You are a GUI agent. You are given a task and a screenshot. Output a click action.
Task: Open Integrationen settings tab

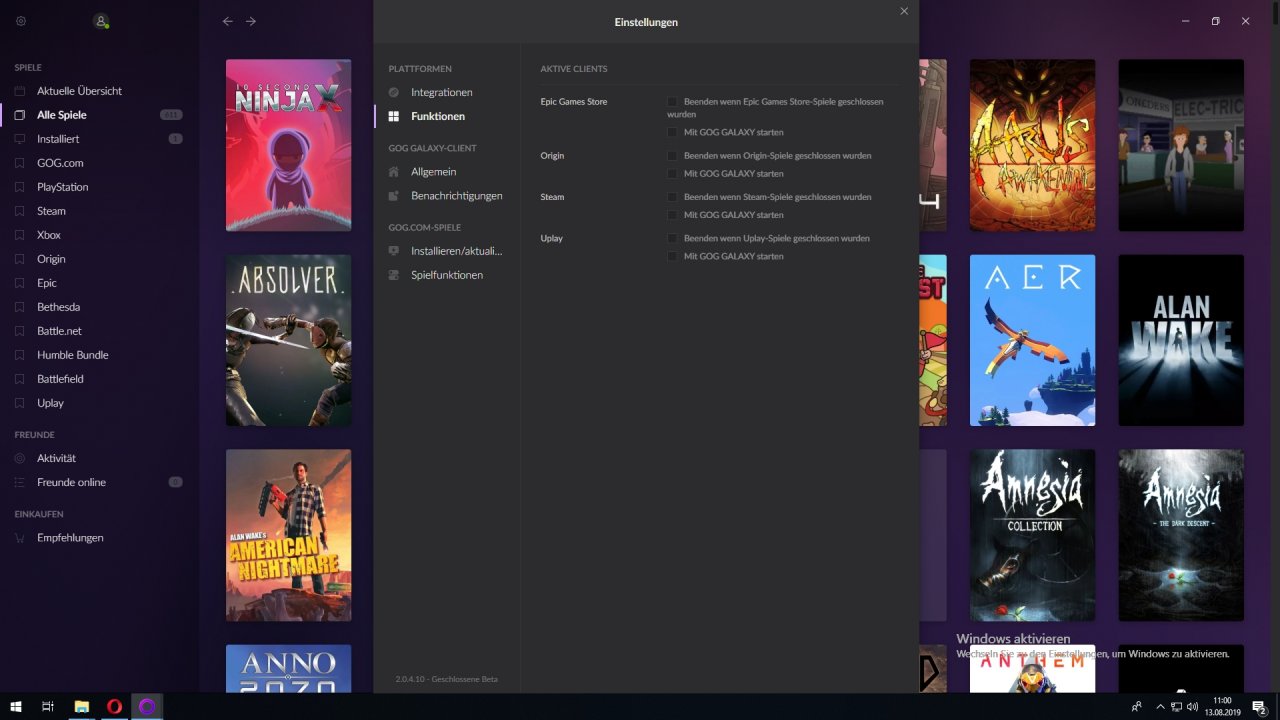(442, 92)
